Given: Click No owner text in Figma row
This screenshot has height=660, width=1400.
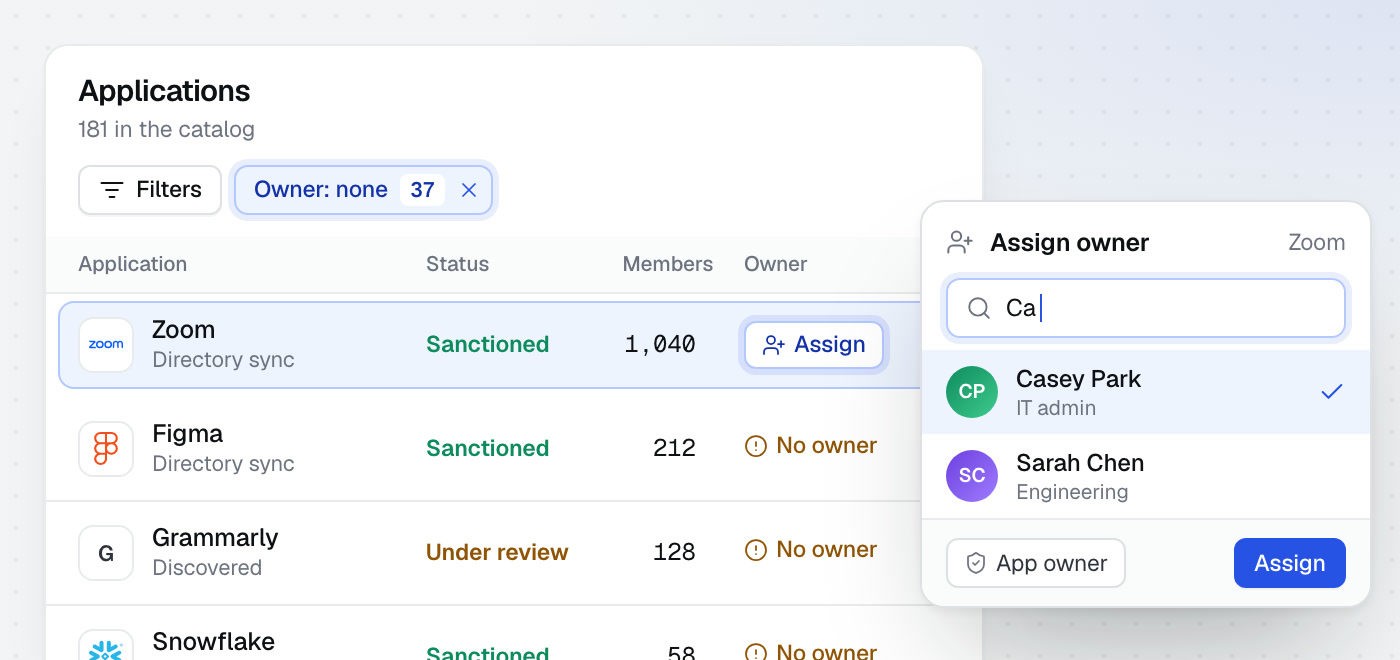Looking at the screenshot, I should click(827, 446).
